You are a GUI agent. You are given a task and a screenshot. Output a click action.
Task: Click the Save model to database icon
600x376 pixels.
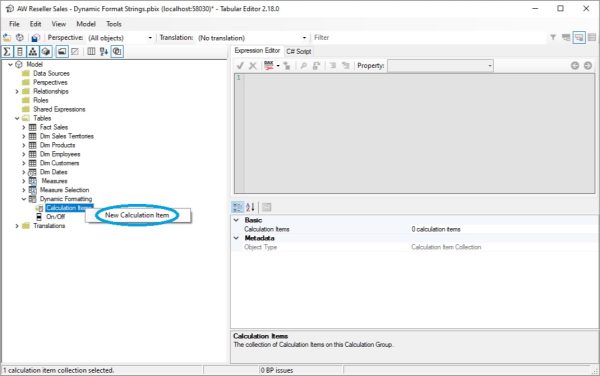(x=35, y=37)
